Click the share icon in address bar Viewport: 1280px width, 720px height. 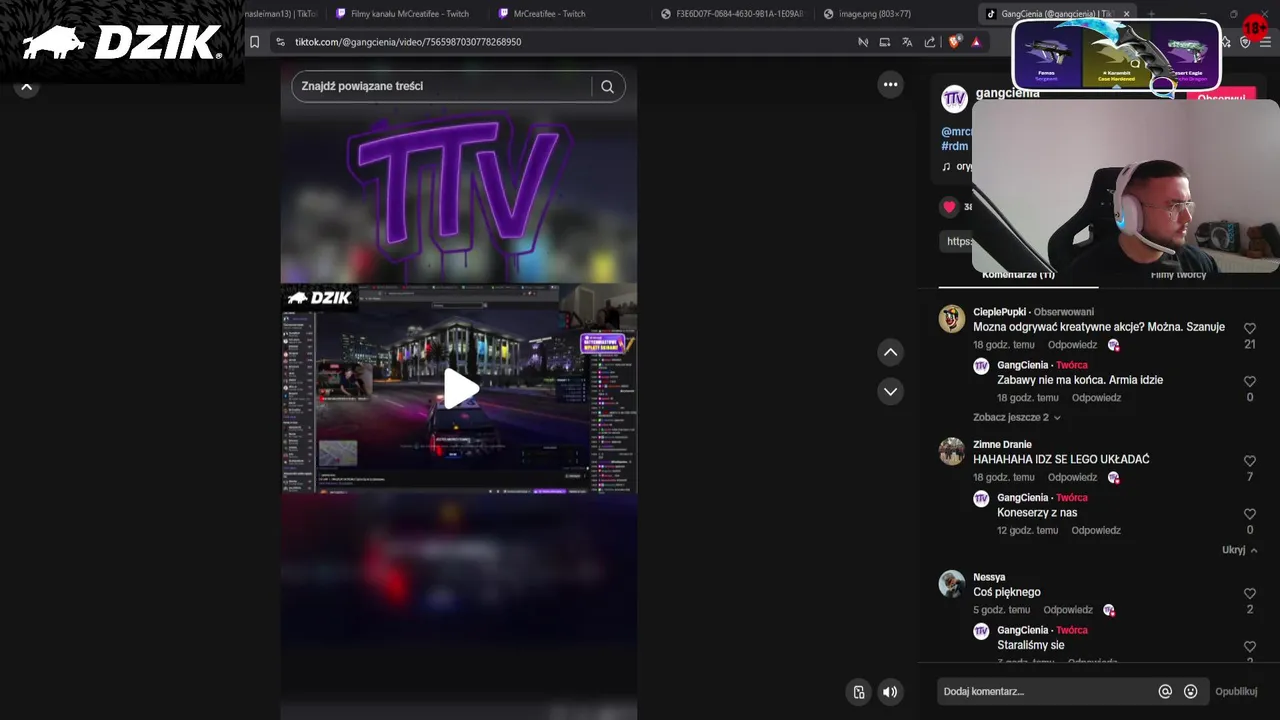(x=930, y=42)
